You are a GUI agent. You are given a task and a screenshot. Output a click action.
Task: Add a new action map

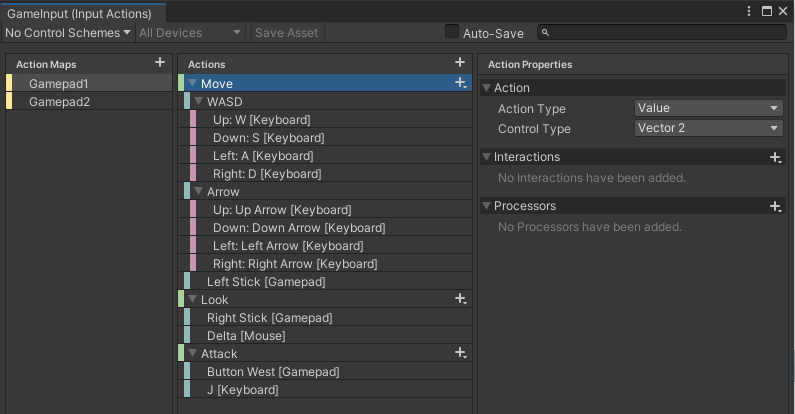click(160, 63)
